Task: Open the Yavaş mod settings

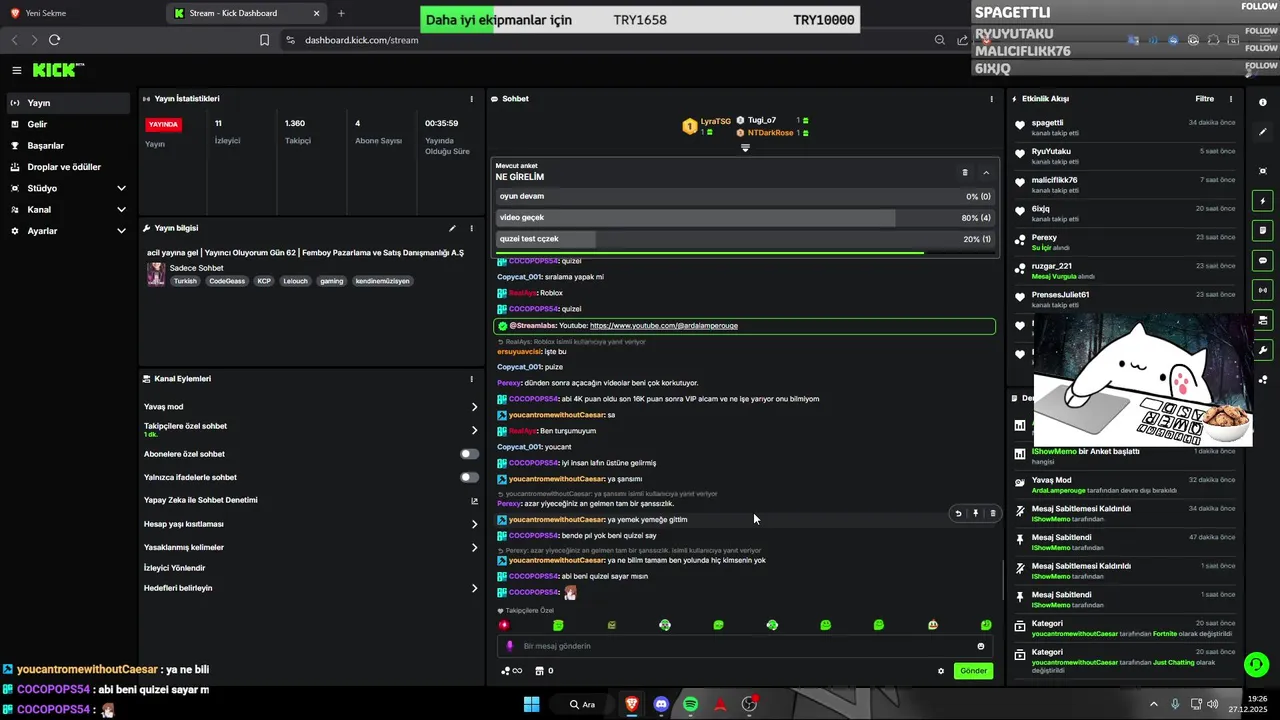Action: pos(311,407)
